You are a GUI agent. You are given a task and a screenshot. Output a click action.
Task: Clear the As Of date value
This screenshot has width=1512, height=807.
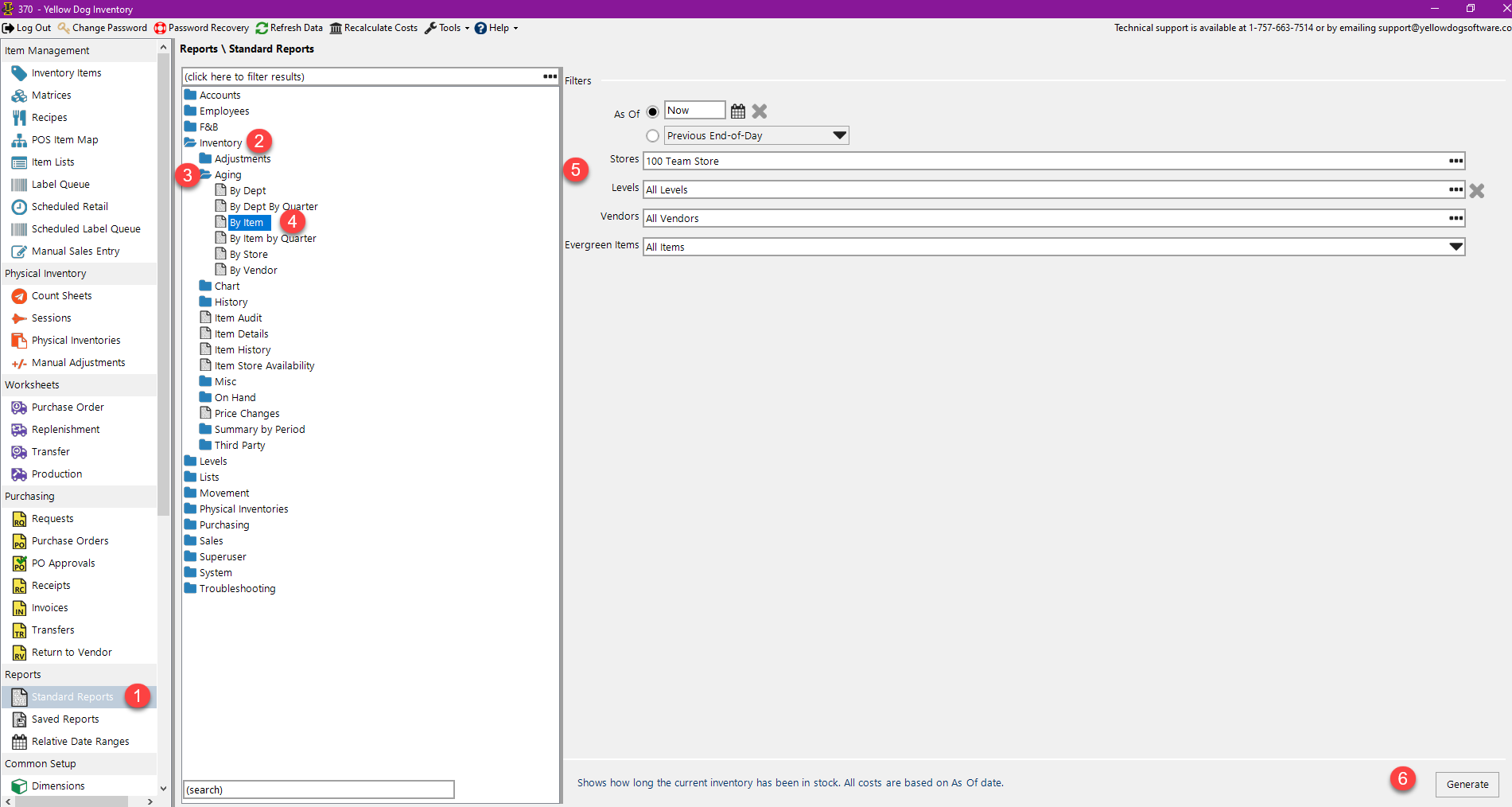coord(760,111)
